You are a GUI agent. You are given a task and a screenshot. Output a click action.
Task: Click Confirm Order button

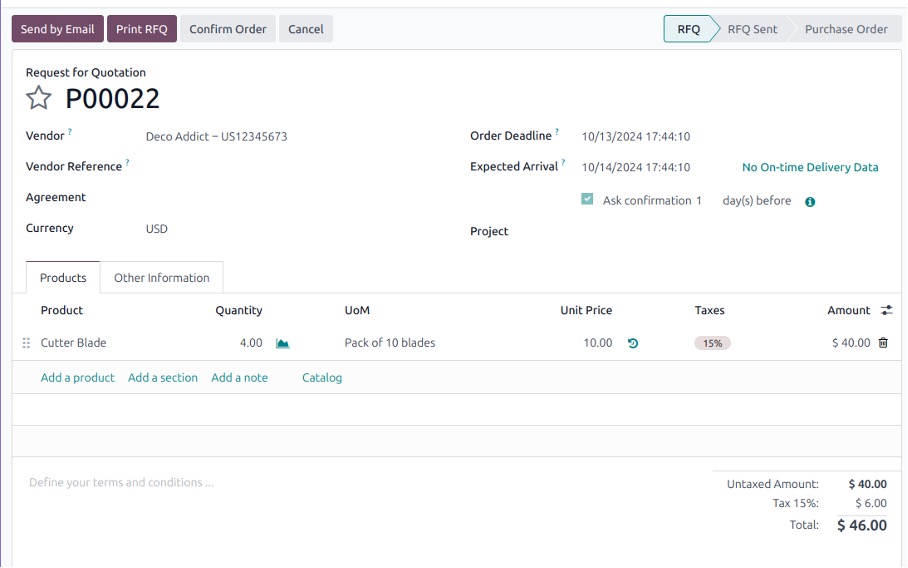pyautogui.click(x=228, y=29)
